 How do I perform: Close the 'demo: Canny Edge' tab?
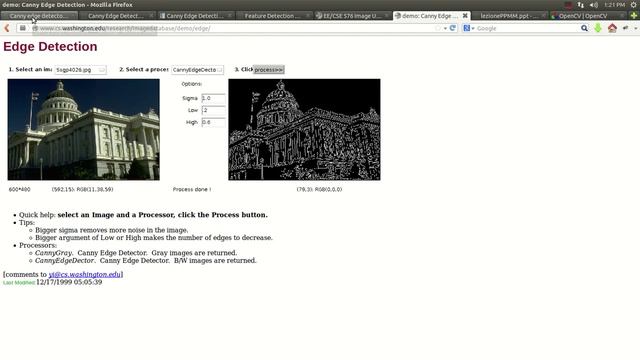(x=465, y=16)
